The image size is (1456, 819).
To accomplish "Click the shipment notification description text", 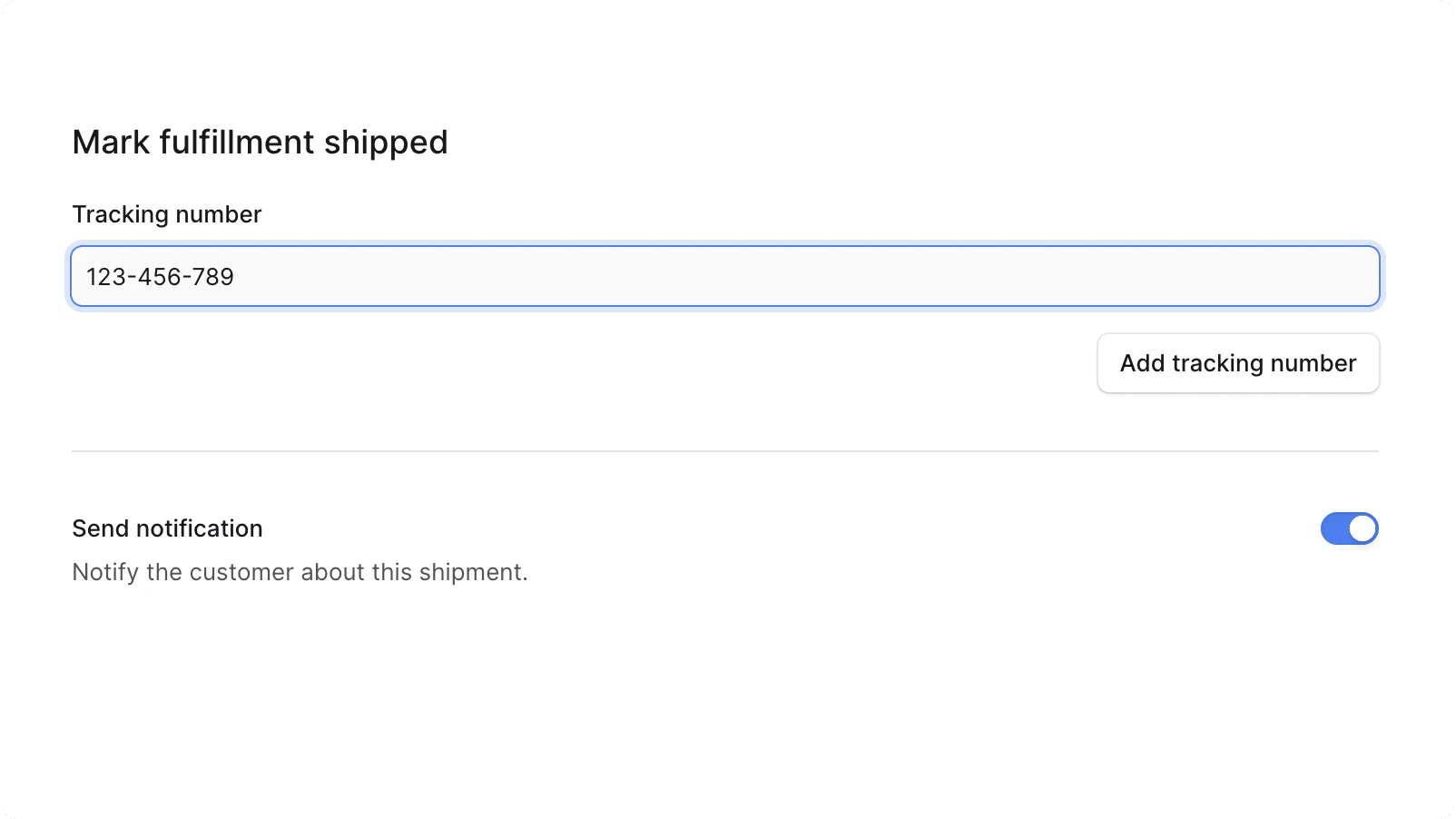I will click(300, 572).
